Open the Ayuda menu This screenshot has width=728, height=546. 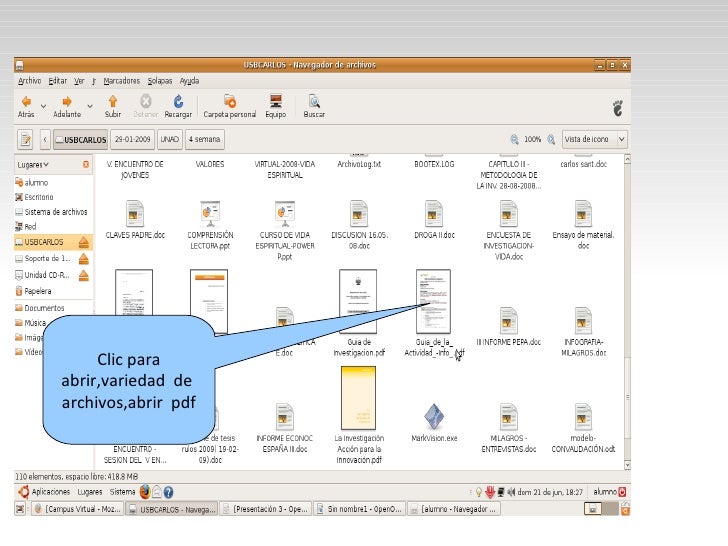tap(189, 81)
